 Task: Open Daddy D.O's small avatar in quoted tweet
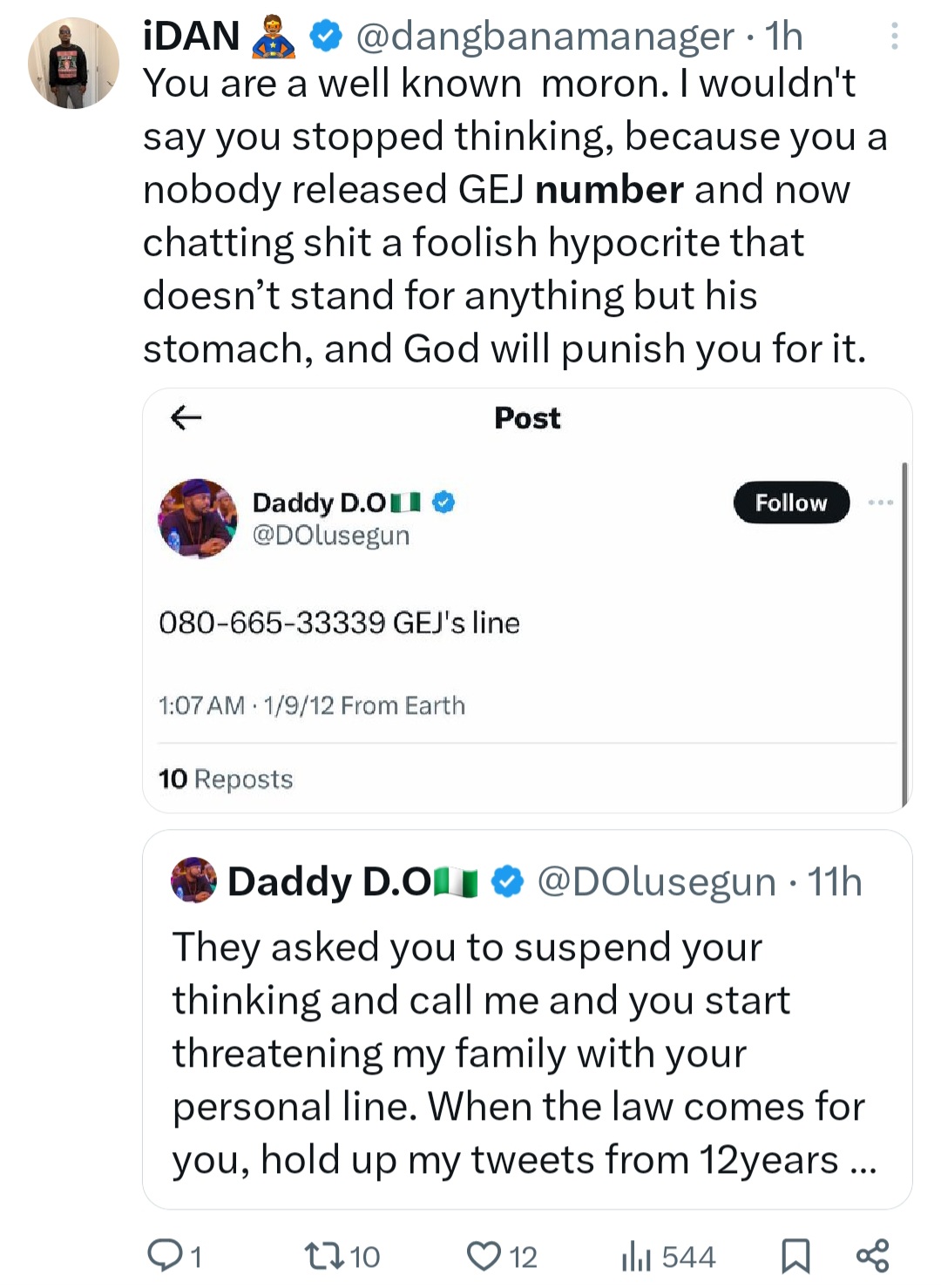coord(193,880)
